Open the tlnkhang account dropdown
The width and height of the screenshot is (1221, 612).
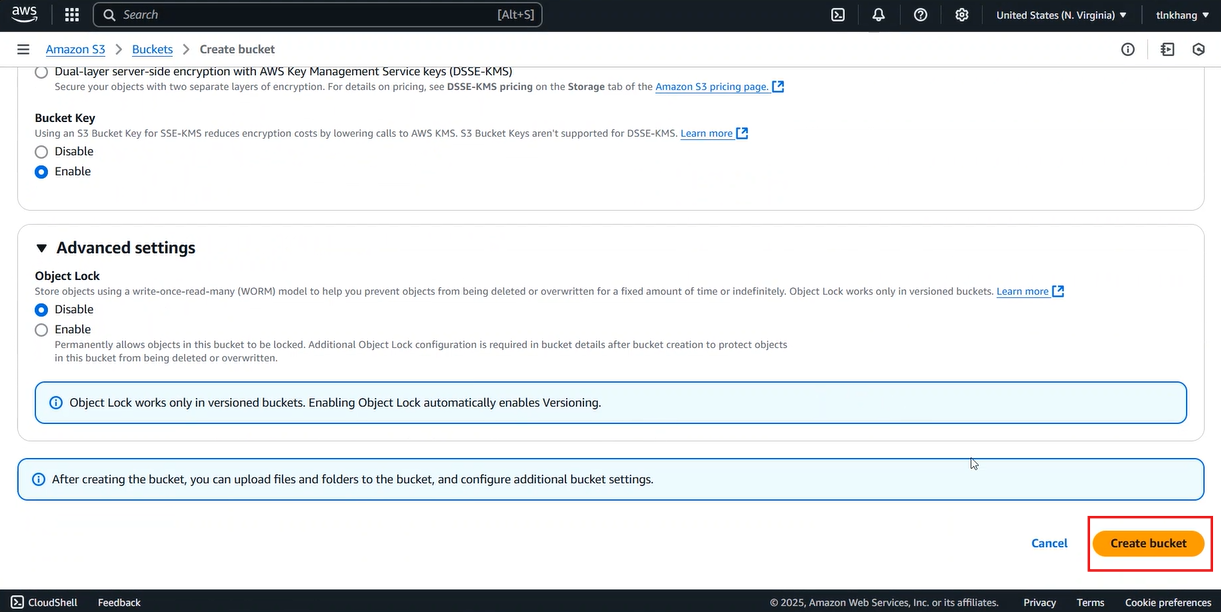pyautogui.click(x=1182, y=15)
